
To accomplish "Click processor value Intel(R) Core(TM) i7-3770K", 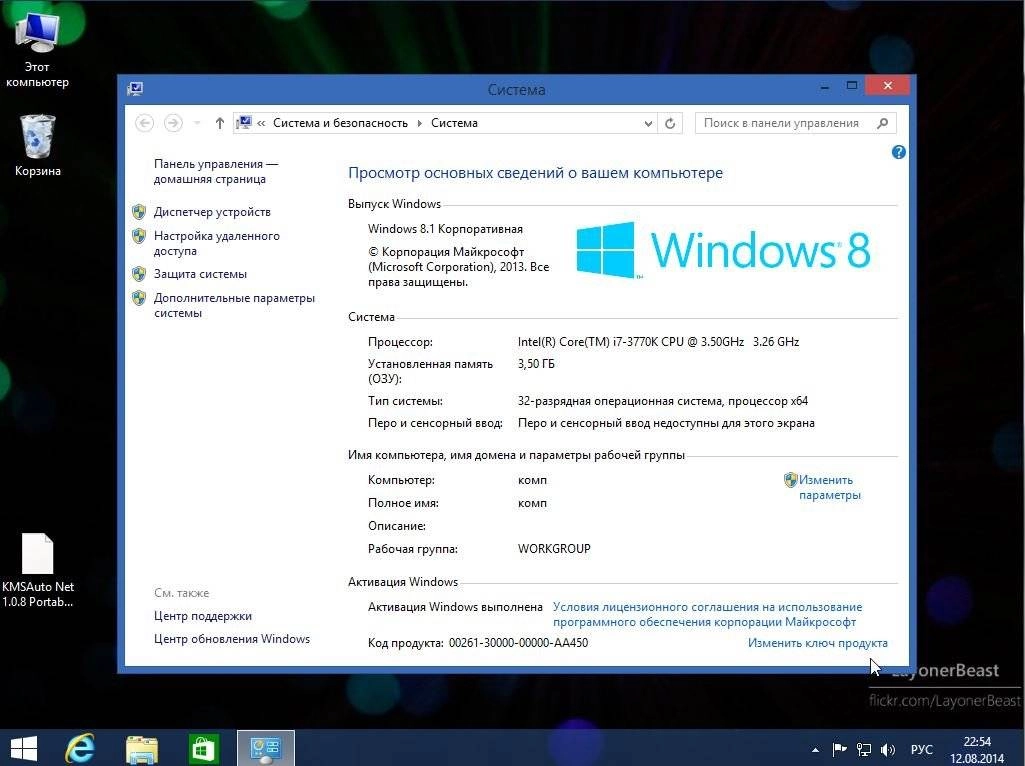I will pos(658,341).
